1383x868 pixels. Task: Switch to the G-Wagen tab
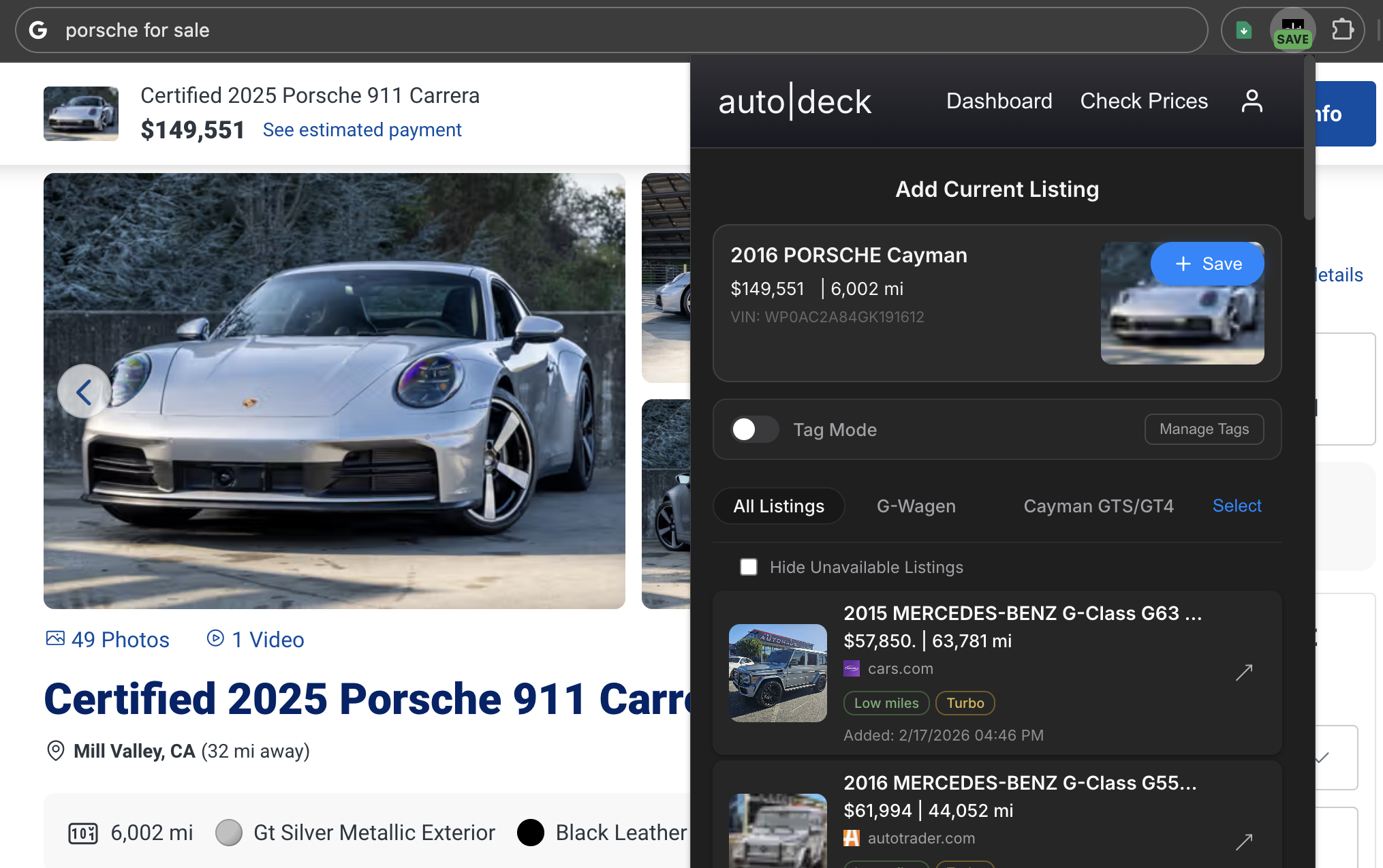[916, 506]
